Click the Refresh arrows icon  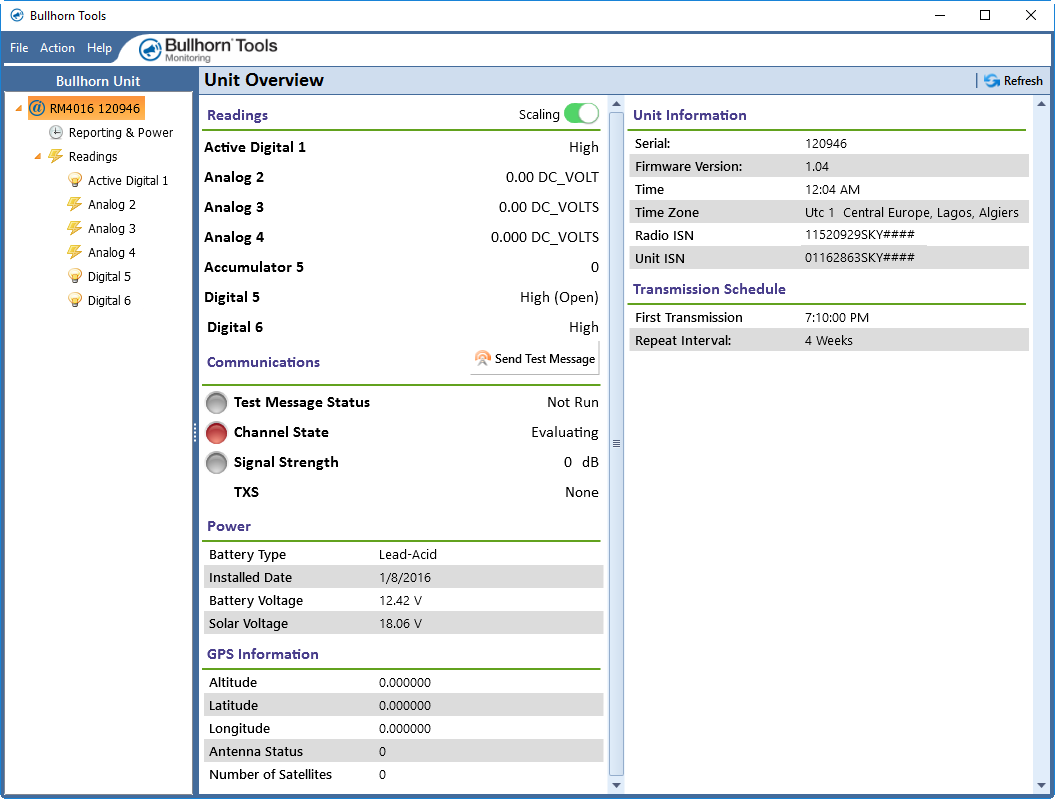tap(992, 81)
